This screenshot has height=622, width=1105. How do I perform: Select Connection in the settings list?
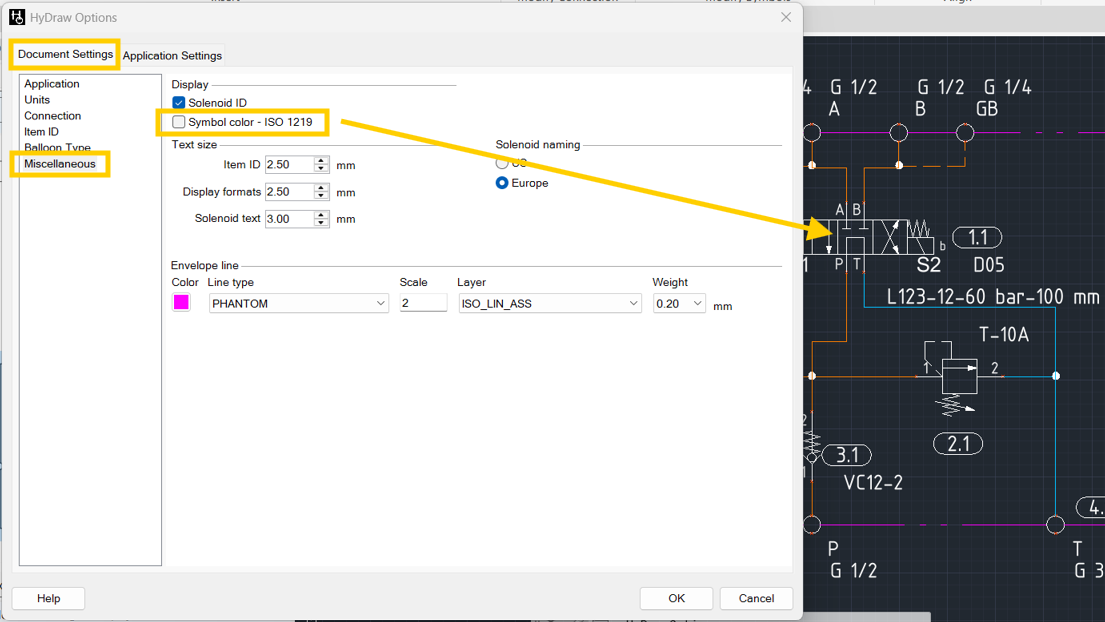click(x=52, y=116)
